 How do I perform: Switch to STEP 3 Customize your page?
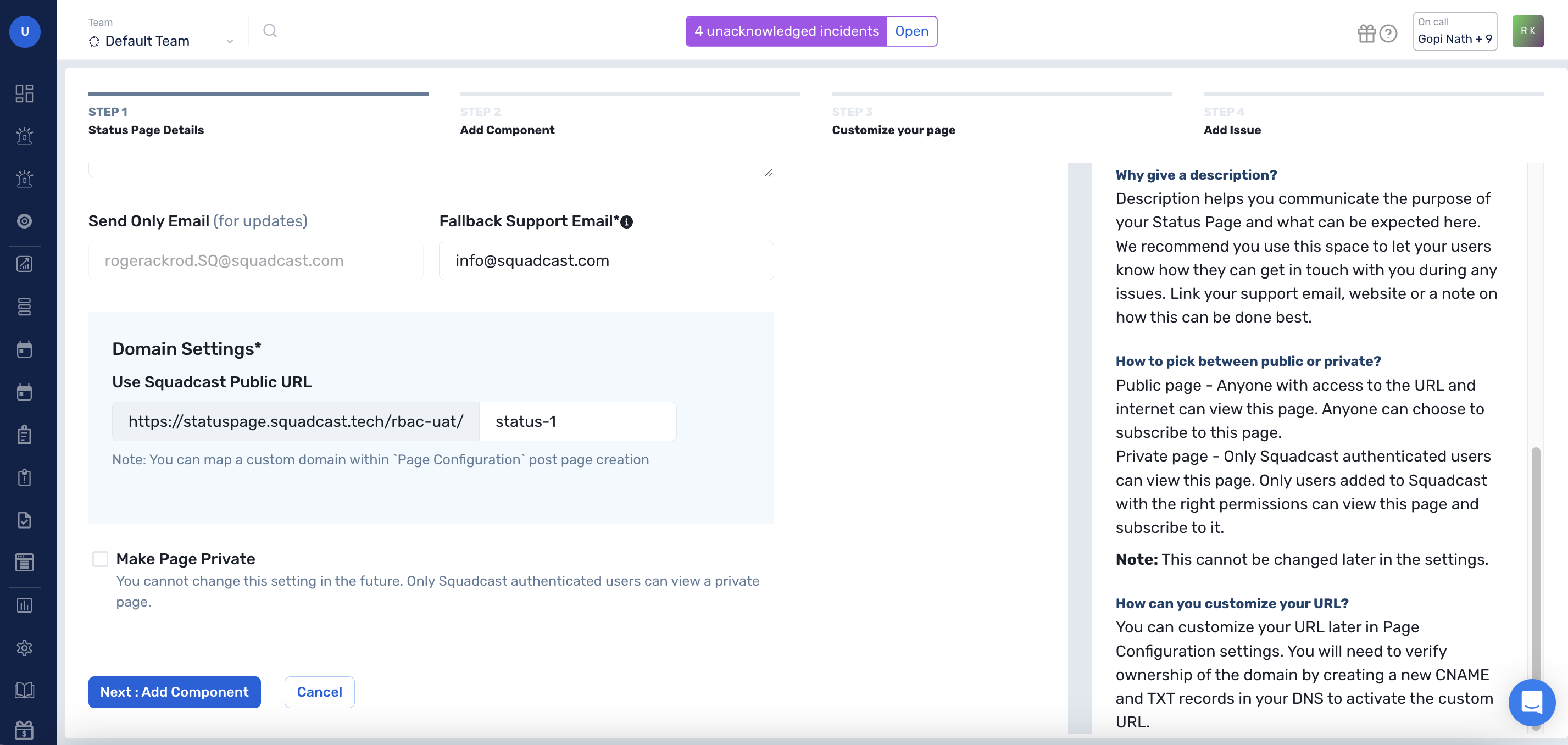point(893,130)
